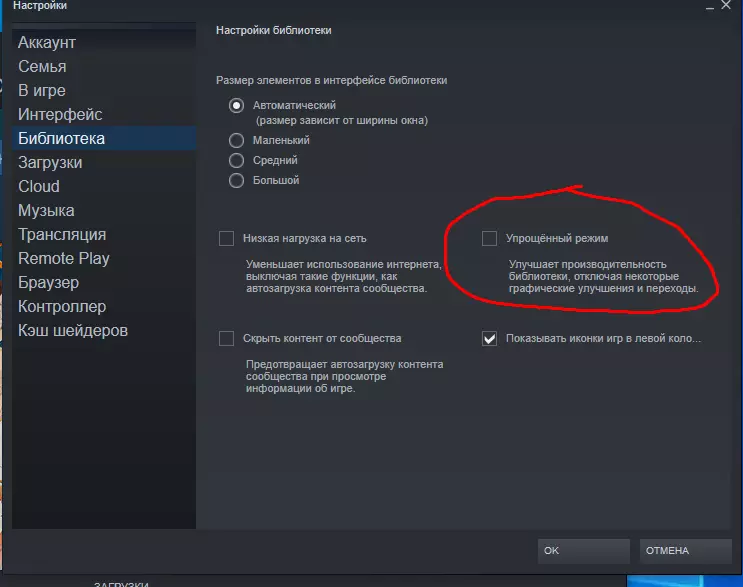The height and width of the screenshot is (587, 743).
Task: Open the Семья settings section
Action: 104,67
